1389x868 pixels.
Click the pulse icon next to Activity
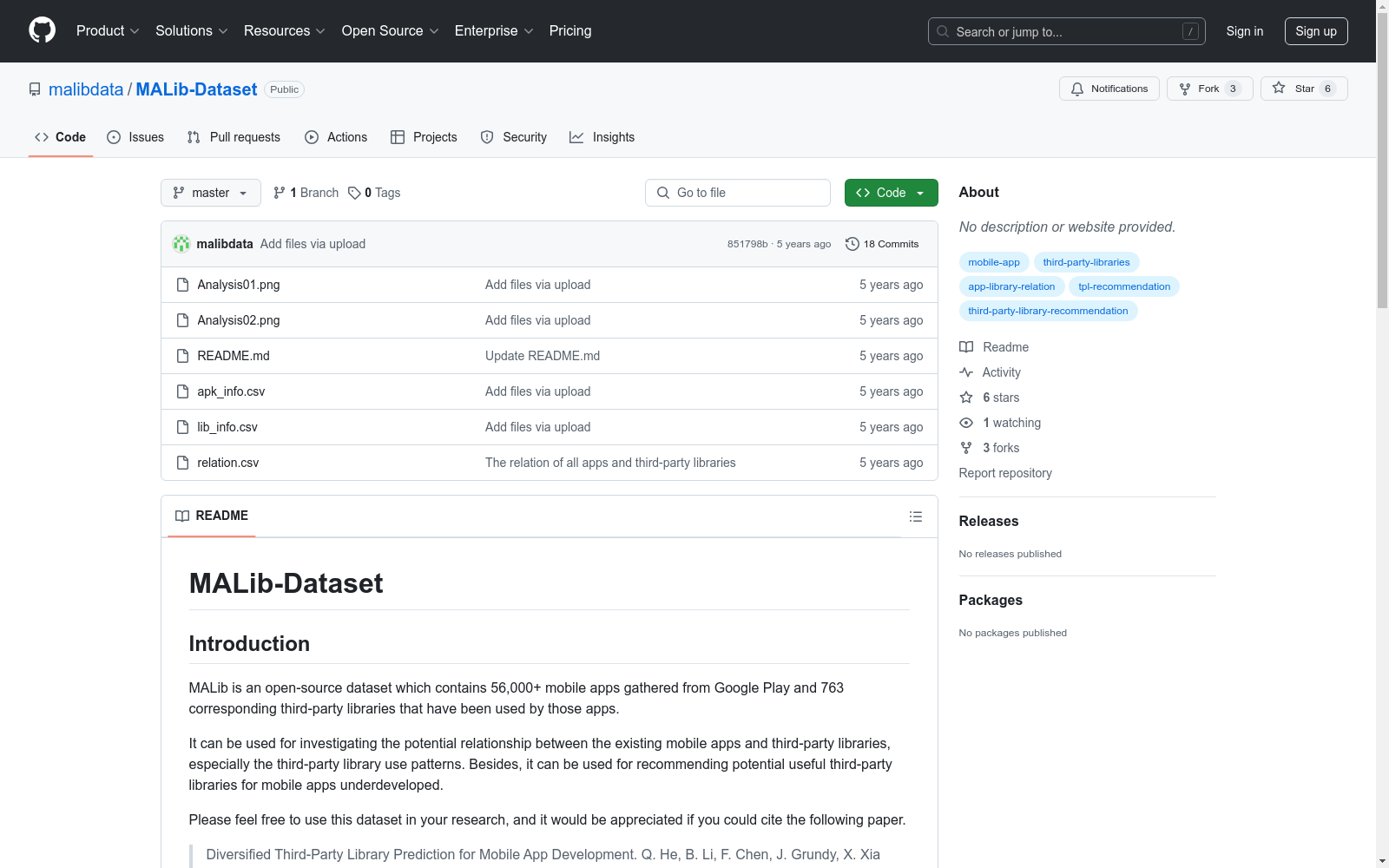coord(966,372)
